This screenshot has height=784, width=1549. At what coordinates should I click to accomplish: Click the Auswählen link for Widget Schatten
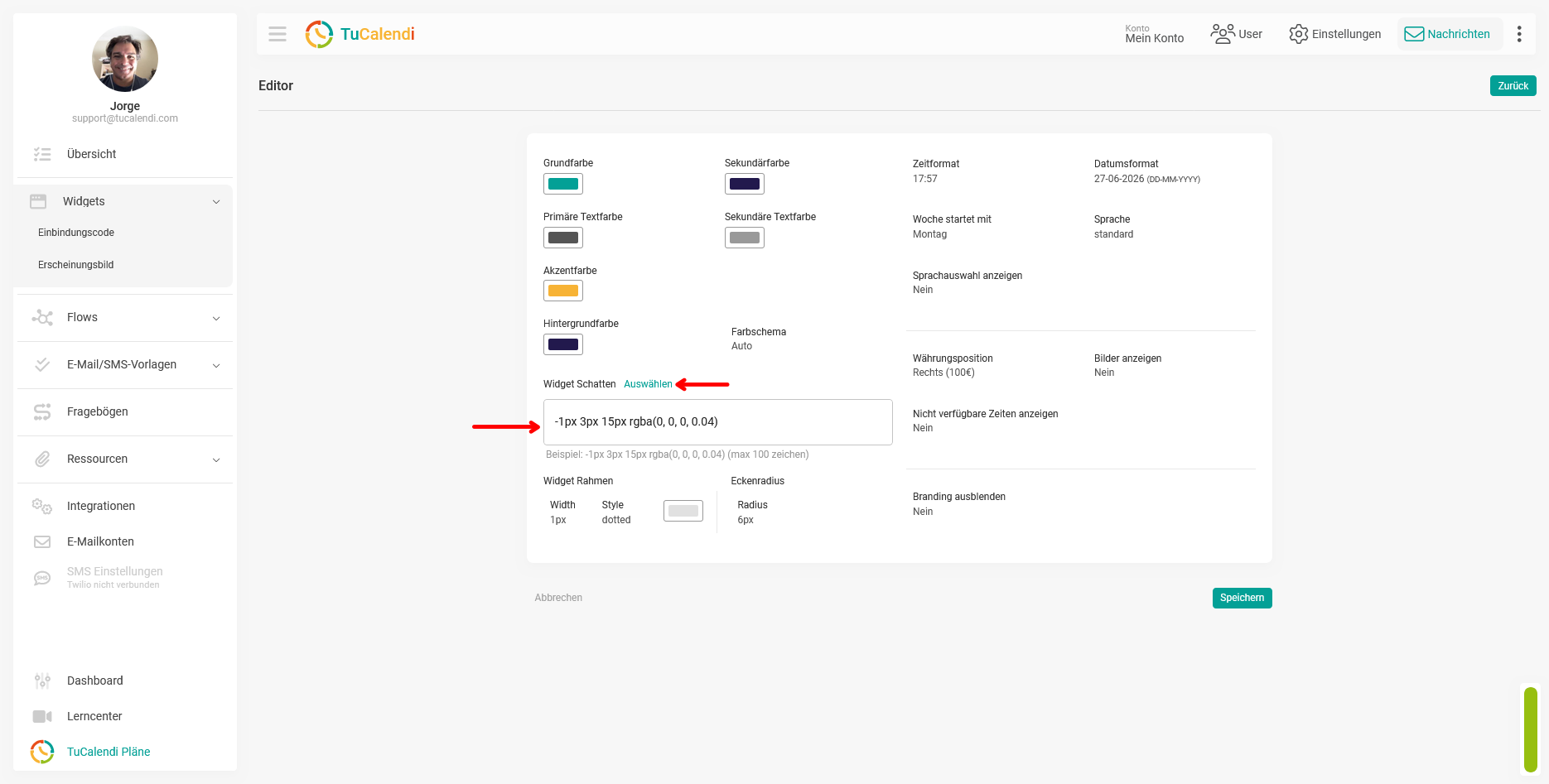[648, 384]
